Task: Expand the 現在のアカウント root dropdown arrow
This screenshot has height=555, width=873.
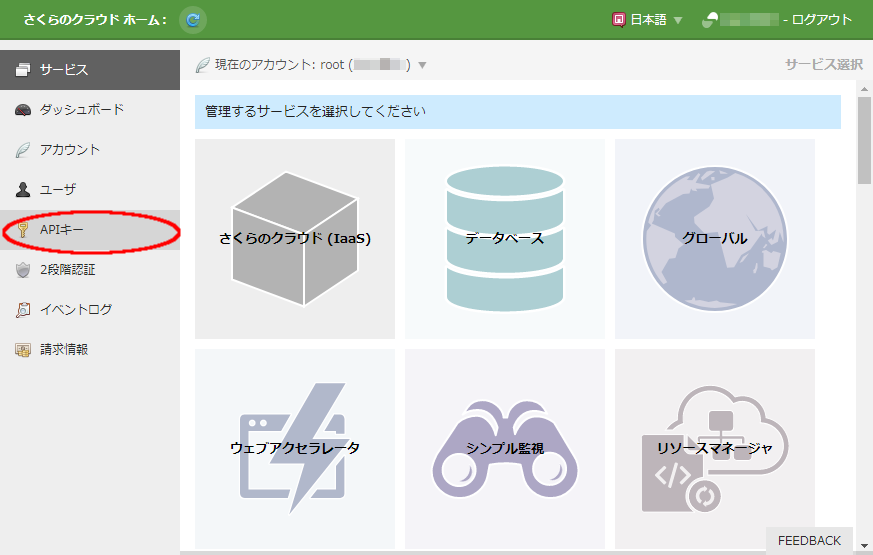Action: click(x=422, y=65)
